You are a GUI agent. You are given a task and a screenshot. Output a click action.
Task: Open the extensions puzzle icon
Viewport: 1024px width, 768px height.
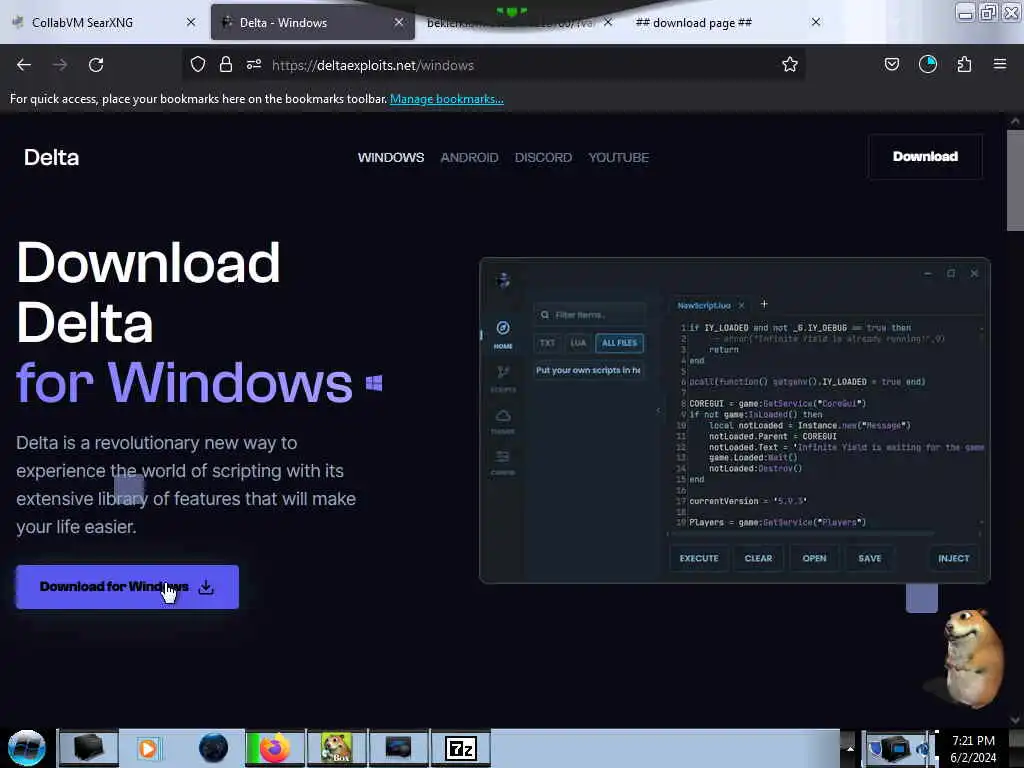[964, 65]
